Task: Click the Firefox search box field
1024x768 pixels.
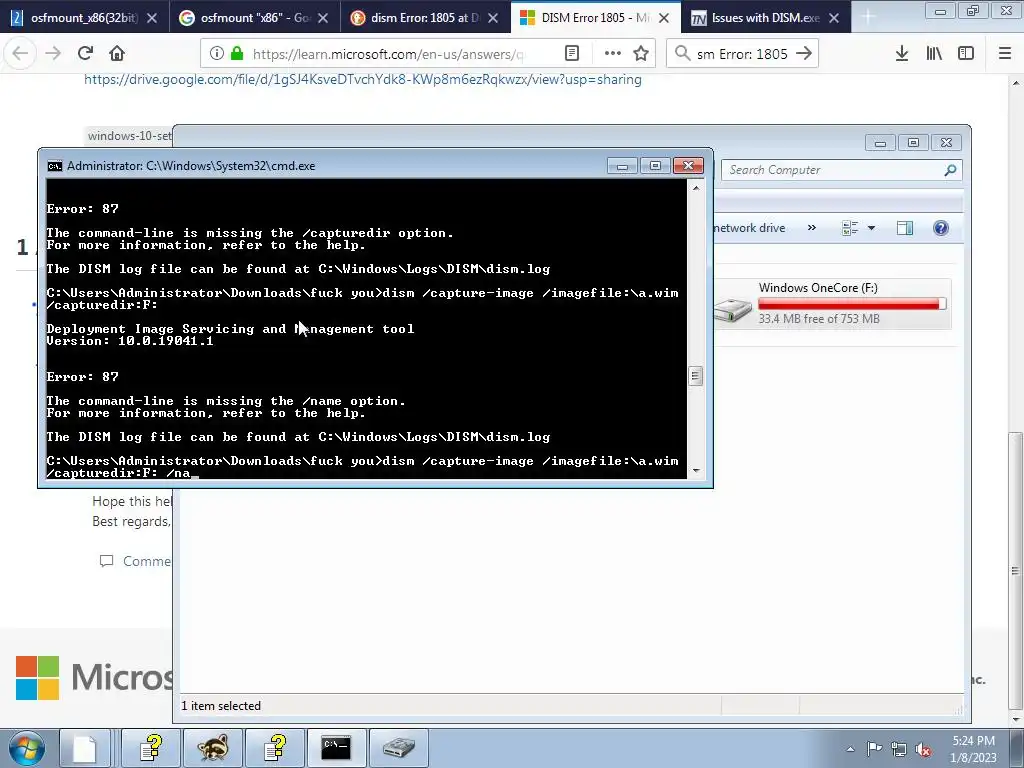Action: tap(742, 54)
